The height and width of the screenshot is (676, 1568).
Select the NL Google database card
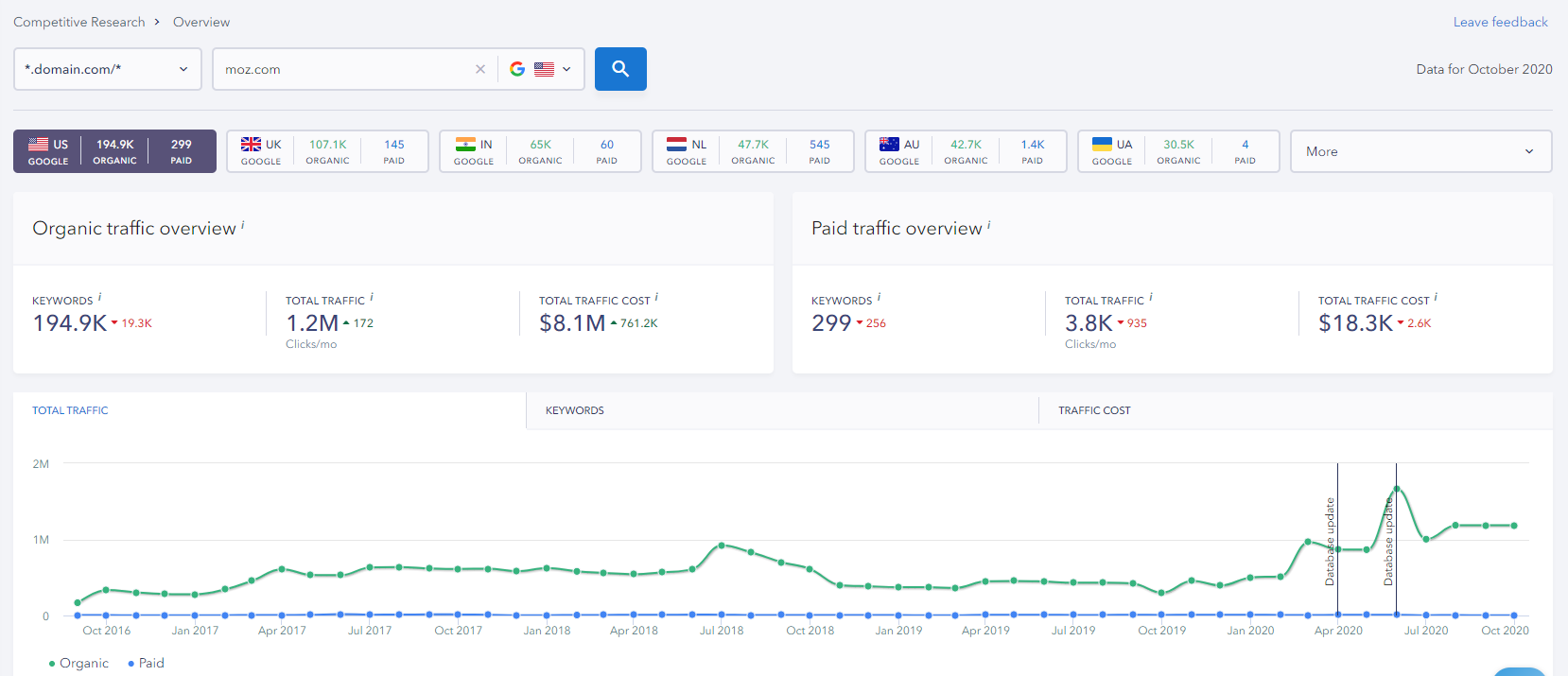click(x=753, y=151)
